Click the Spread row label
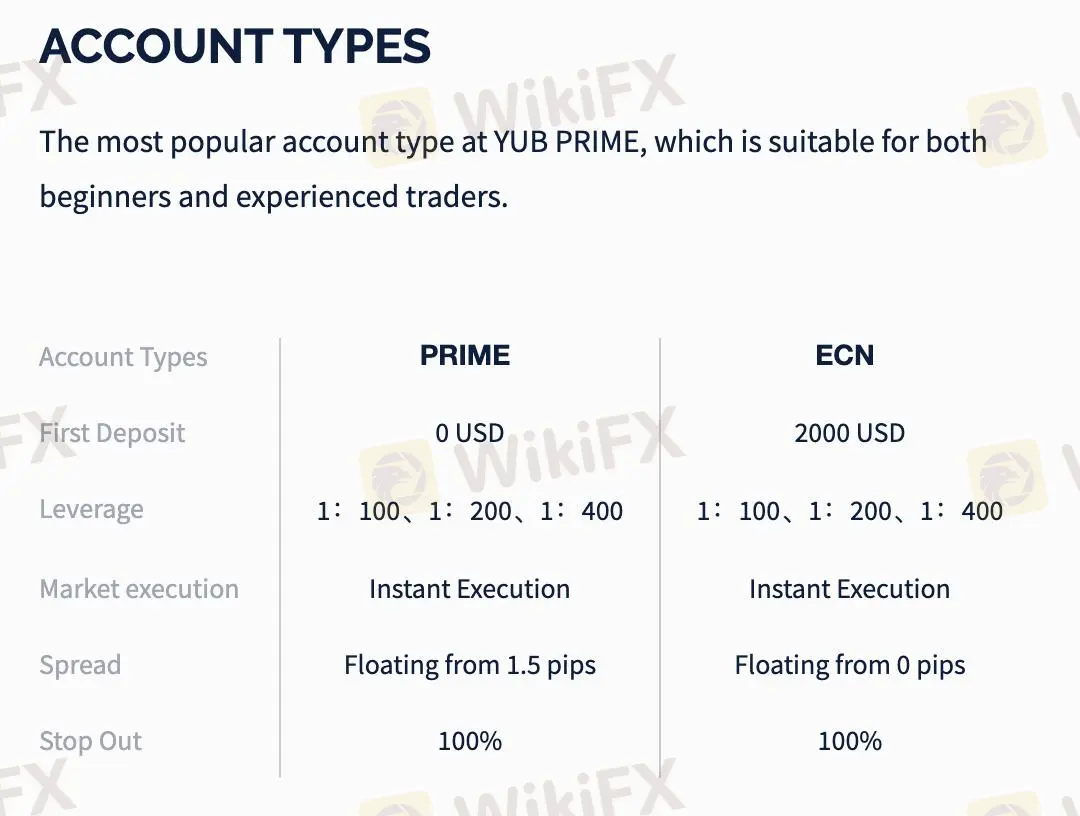Image resolution: width=1080 pixels, height=816 pixels. pos(81,665)
